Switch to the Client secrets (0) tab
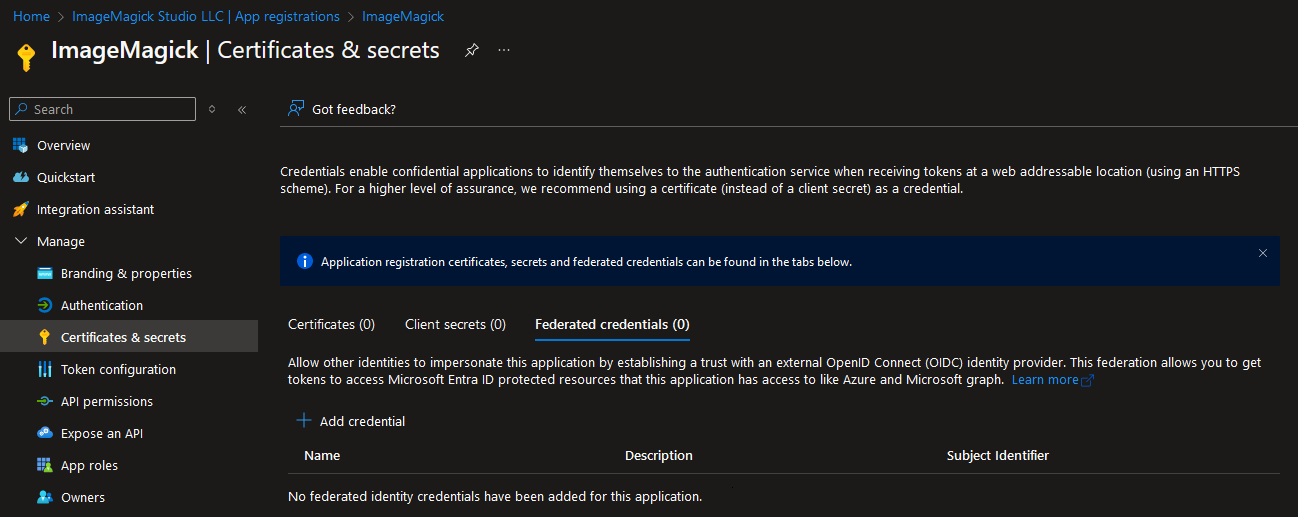This screenshot has width=1298, height=517. (455, 324)
